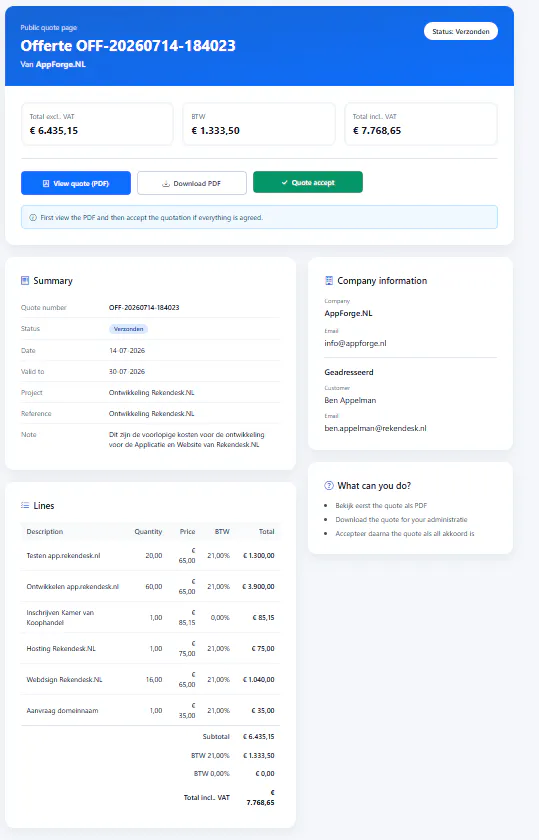
Task: Click the info@appforge.nl email address
Action: click(355, 343)
